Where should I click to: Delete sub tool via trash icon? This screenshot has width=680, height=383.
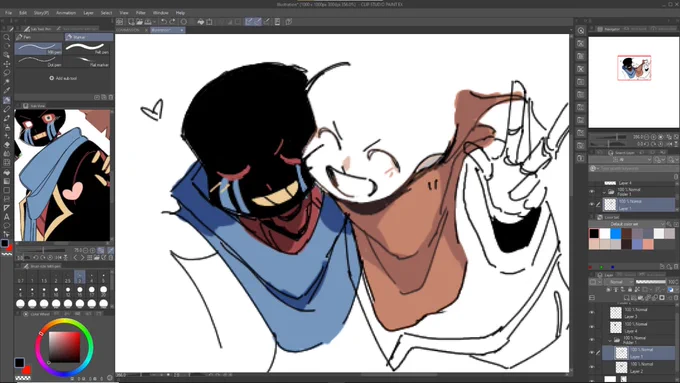tap(111, 97)
